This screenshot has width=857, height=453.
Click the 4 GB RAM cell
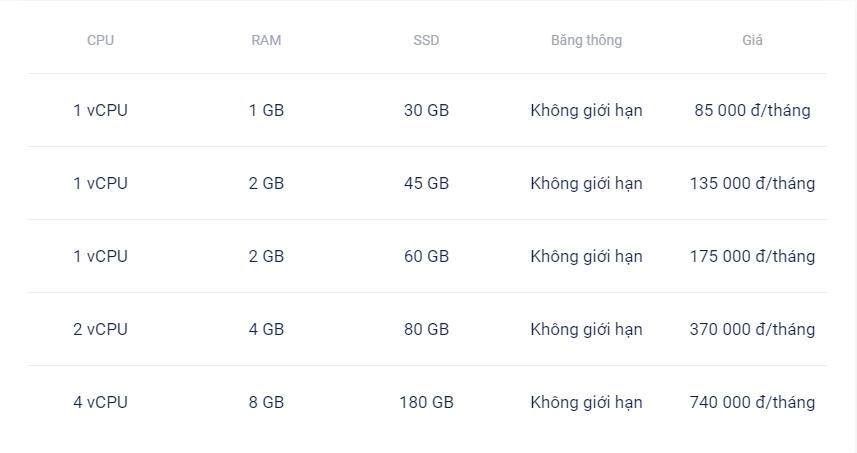[266, 329]
